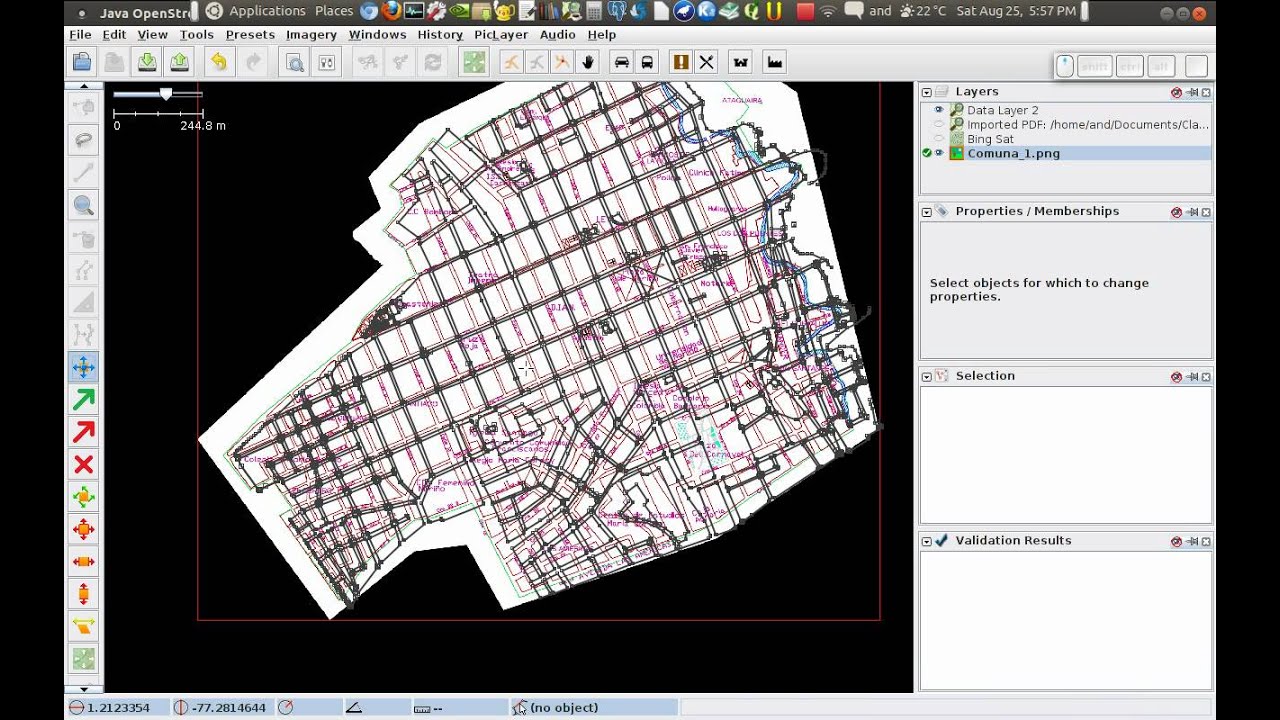The image size is (1280, 720).
Task: Select the Lasso tool in left toolbar
Action: [x=84, y=140]
